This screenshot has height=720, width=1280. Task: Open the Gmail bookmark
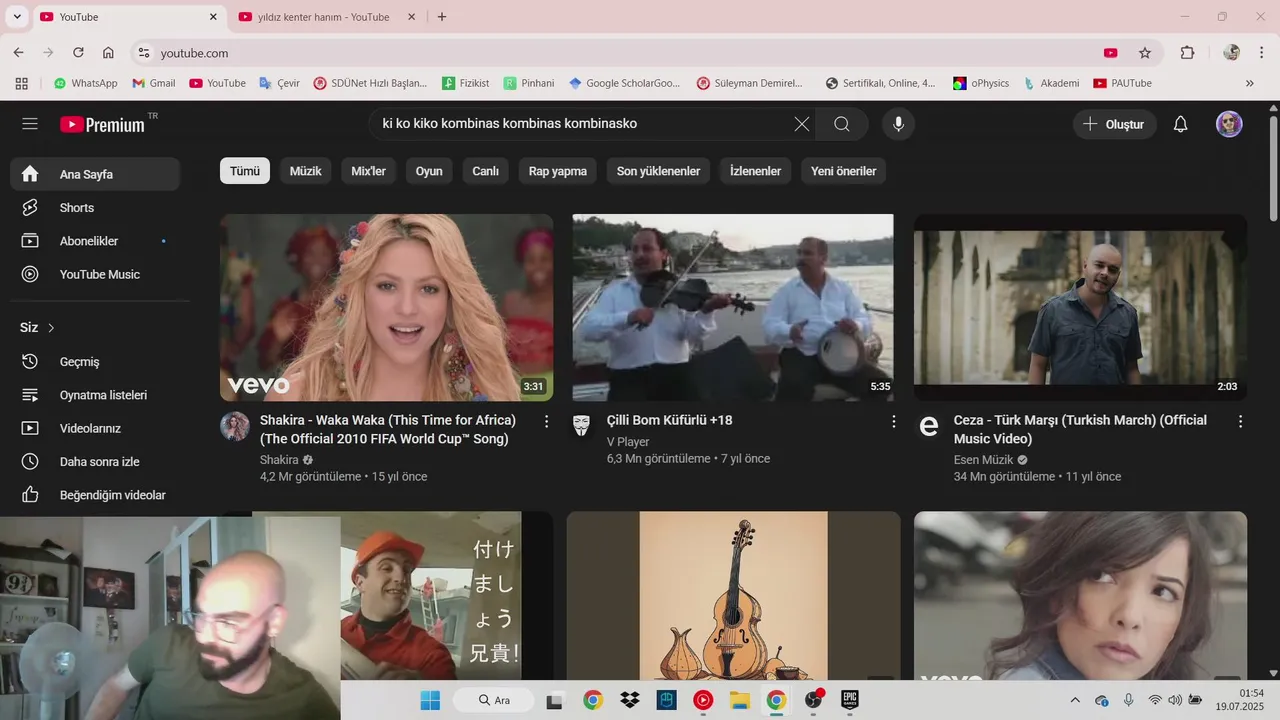click(154, 83)
